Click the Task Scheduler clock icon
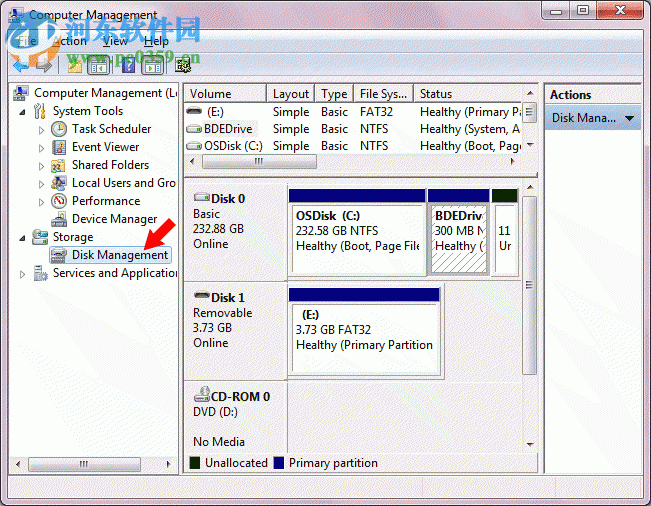This screenshot has height=506, width=651. 59,129
